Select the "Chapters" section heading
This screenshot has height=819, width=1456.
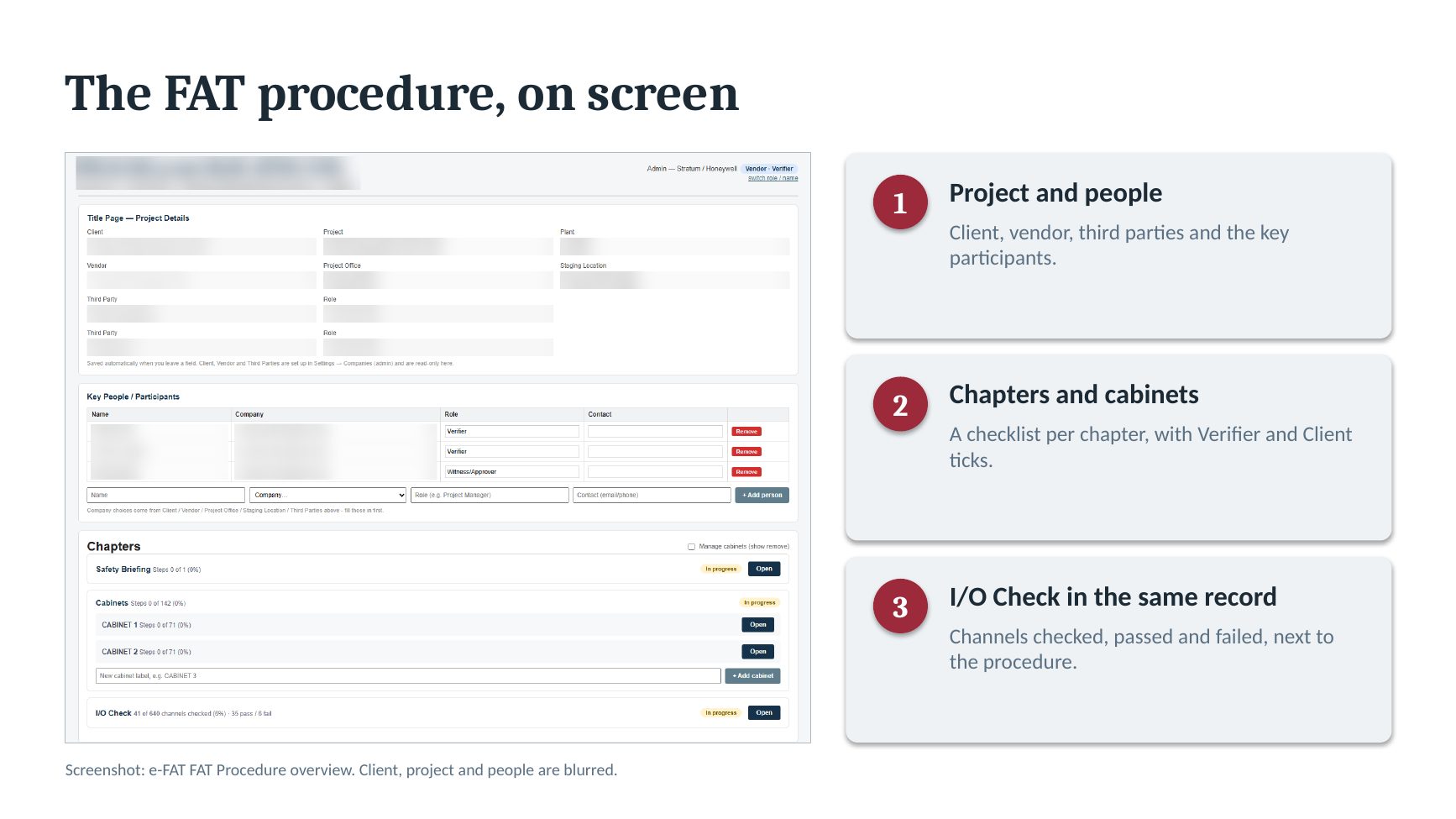click(114, 547)
